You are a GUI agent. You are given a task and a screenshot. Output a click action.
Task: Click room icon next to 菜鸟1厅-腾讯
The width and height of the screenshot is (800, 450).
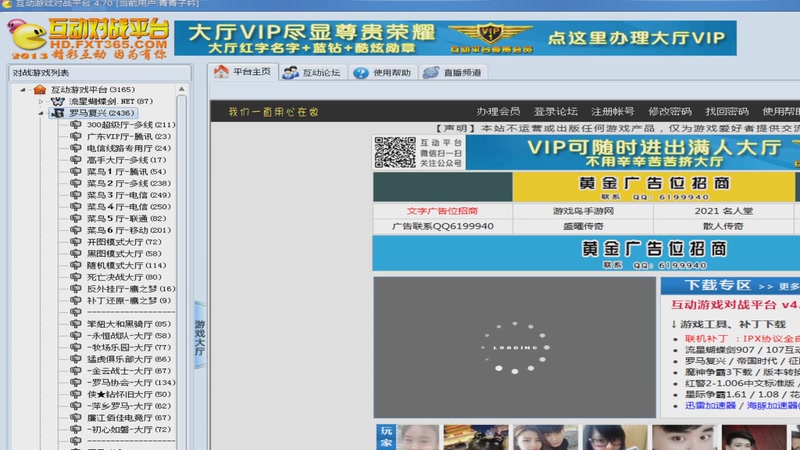pyautogui.click(x=76, y=171)
